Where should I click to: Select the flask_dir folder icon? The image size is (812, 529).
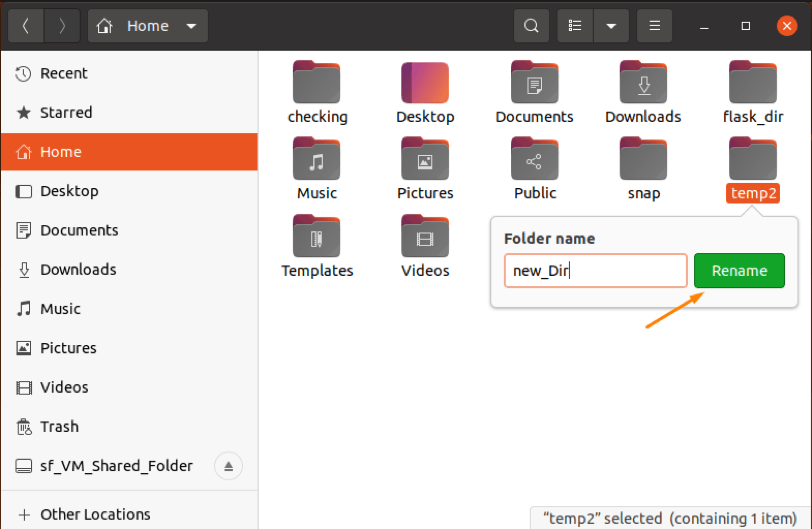pyautogui.click(x=753, y=82)
